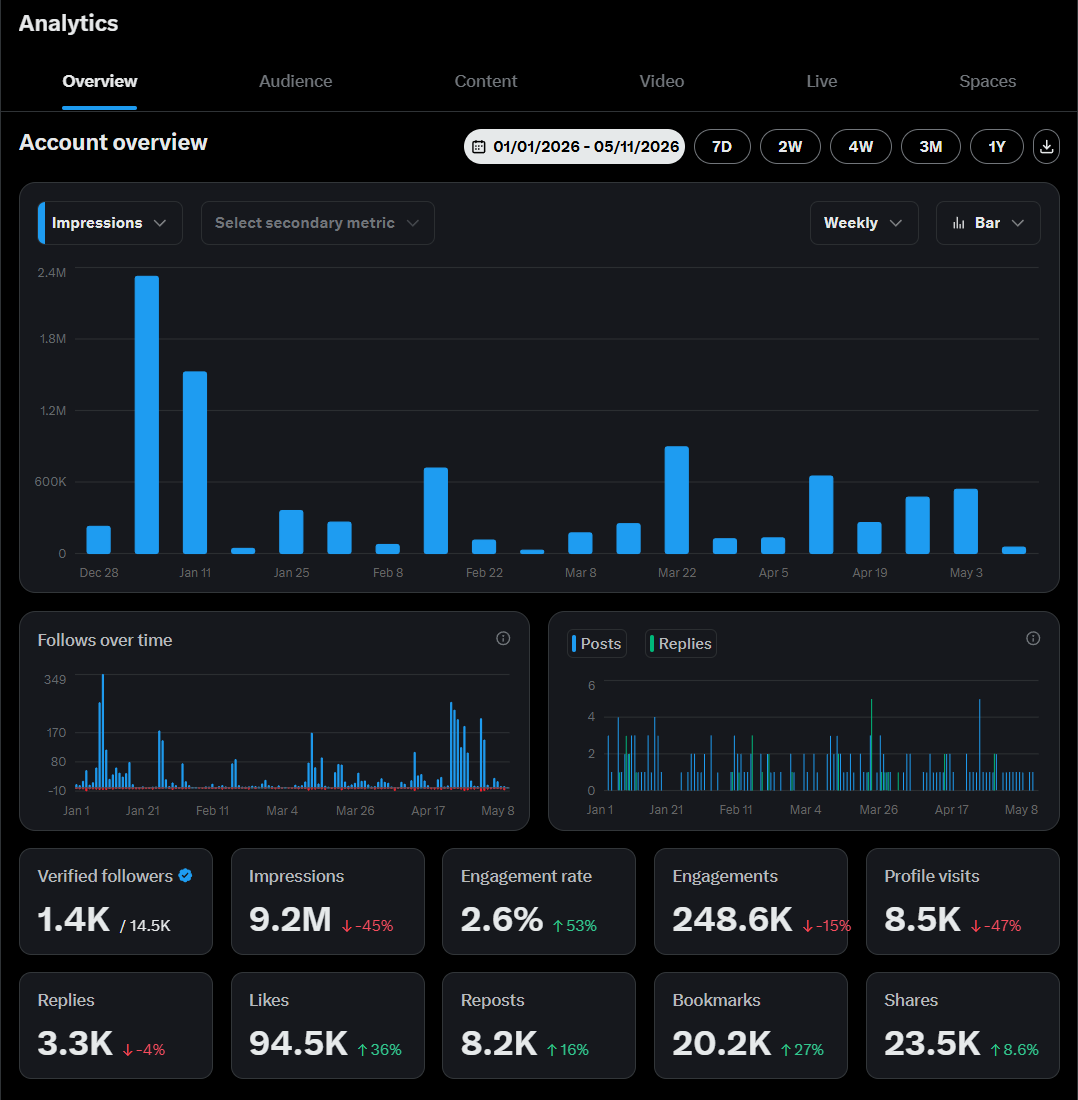Image resolution: width=1078 pixels, height=1100 pixels.
Task: Open the Bar chart type dropdown
Action: (988, 223)
